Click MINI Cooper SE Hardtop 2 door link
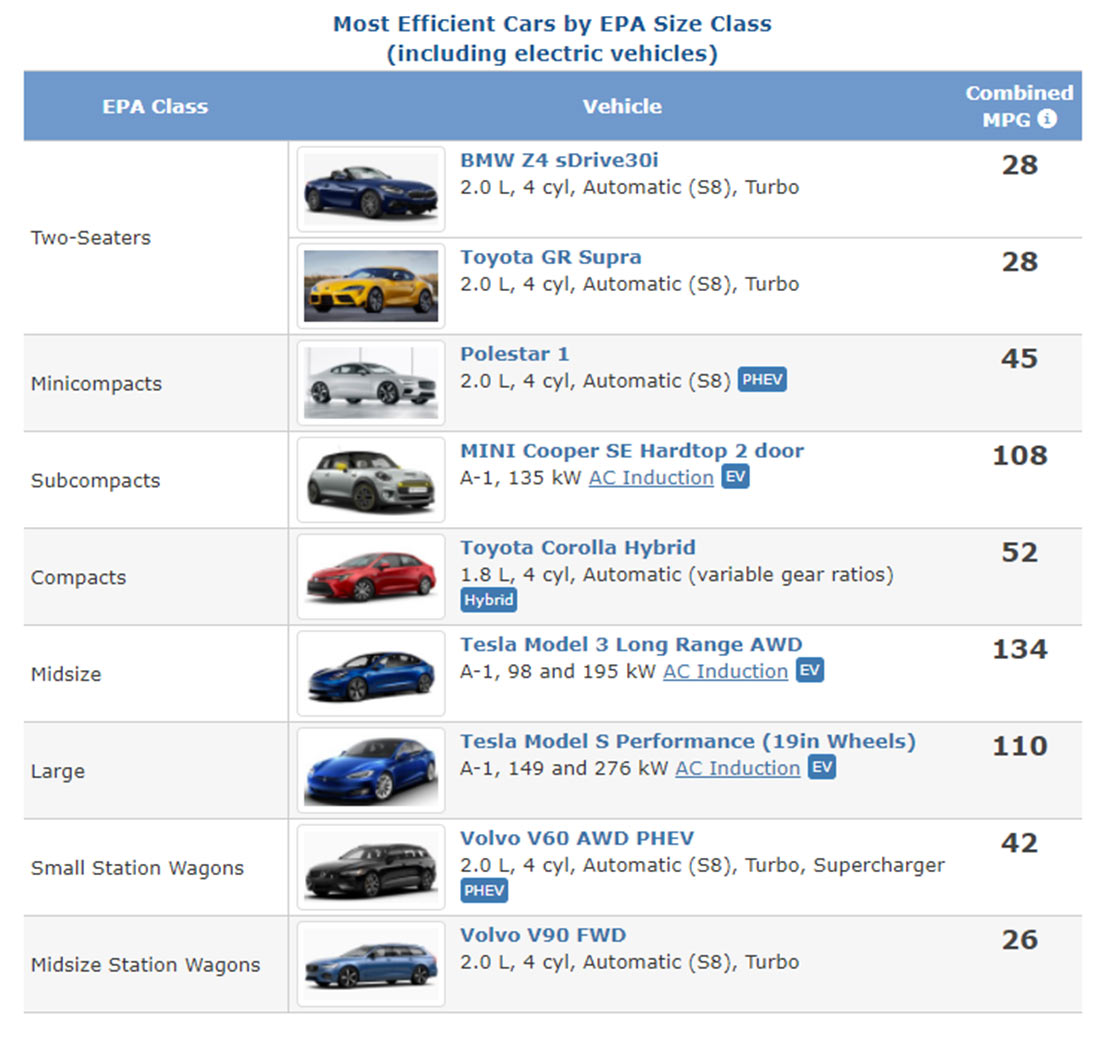Screen dimensions: 1100x1055 pyautogui.click(x=631, y=451)
